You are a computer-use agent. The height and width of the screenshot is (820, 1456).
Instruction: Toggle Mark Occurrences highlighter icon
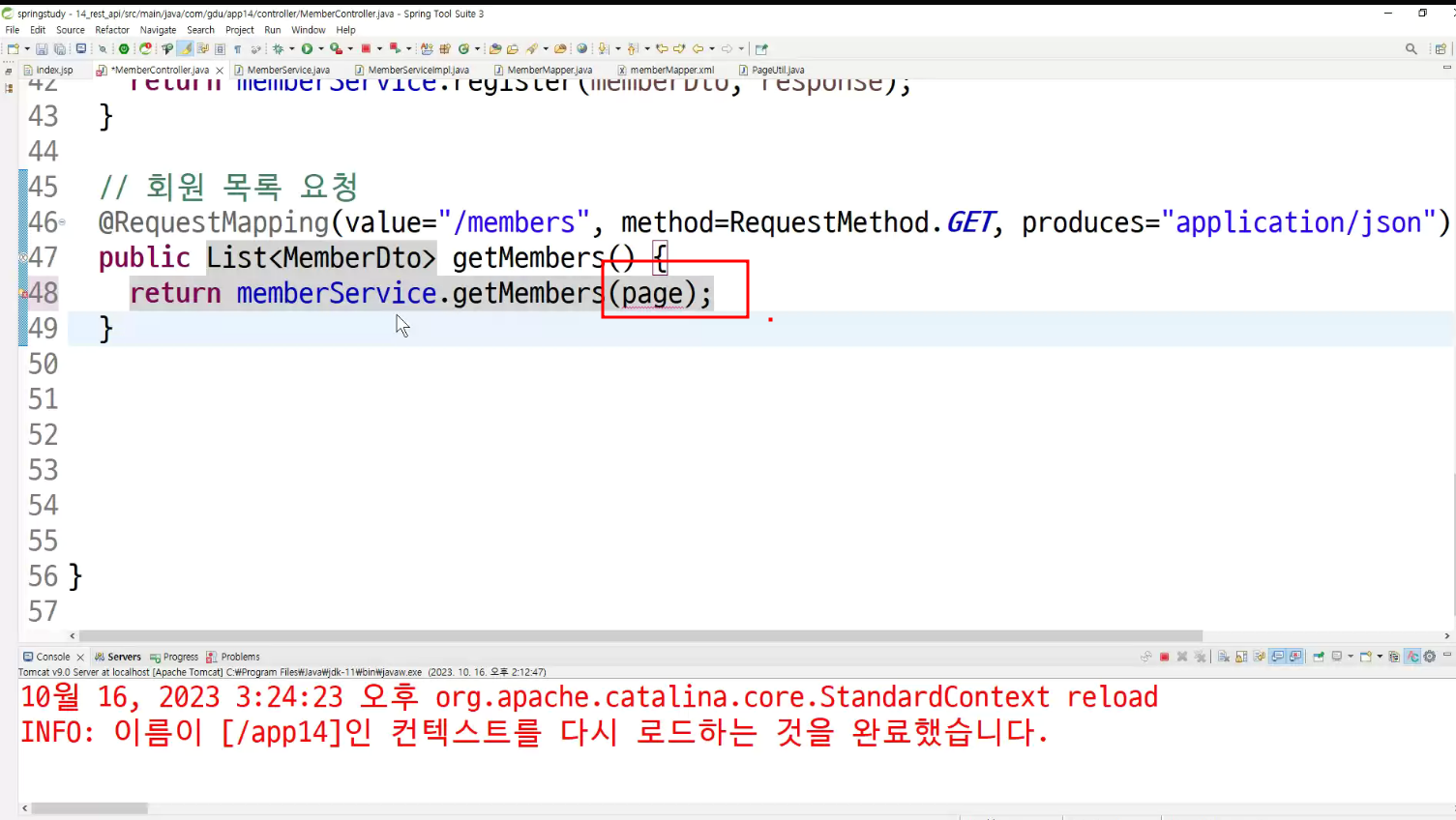coord(185,49)
